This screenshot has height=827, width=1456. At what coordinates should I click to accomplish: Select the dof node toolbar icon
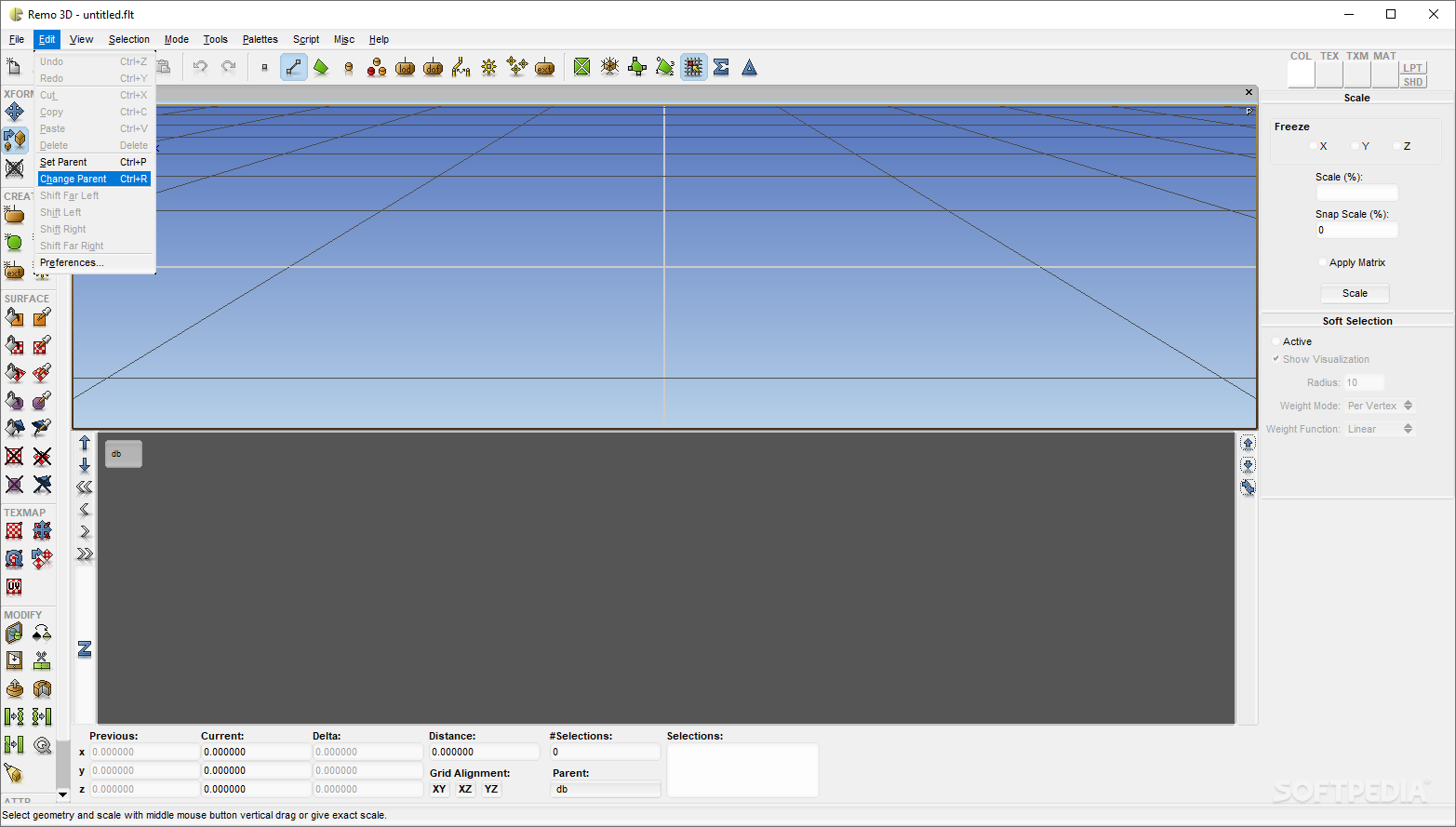pyautogui.click(x=434, y=67)
